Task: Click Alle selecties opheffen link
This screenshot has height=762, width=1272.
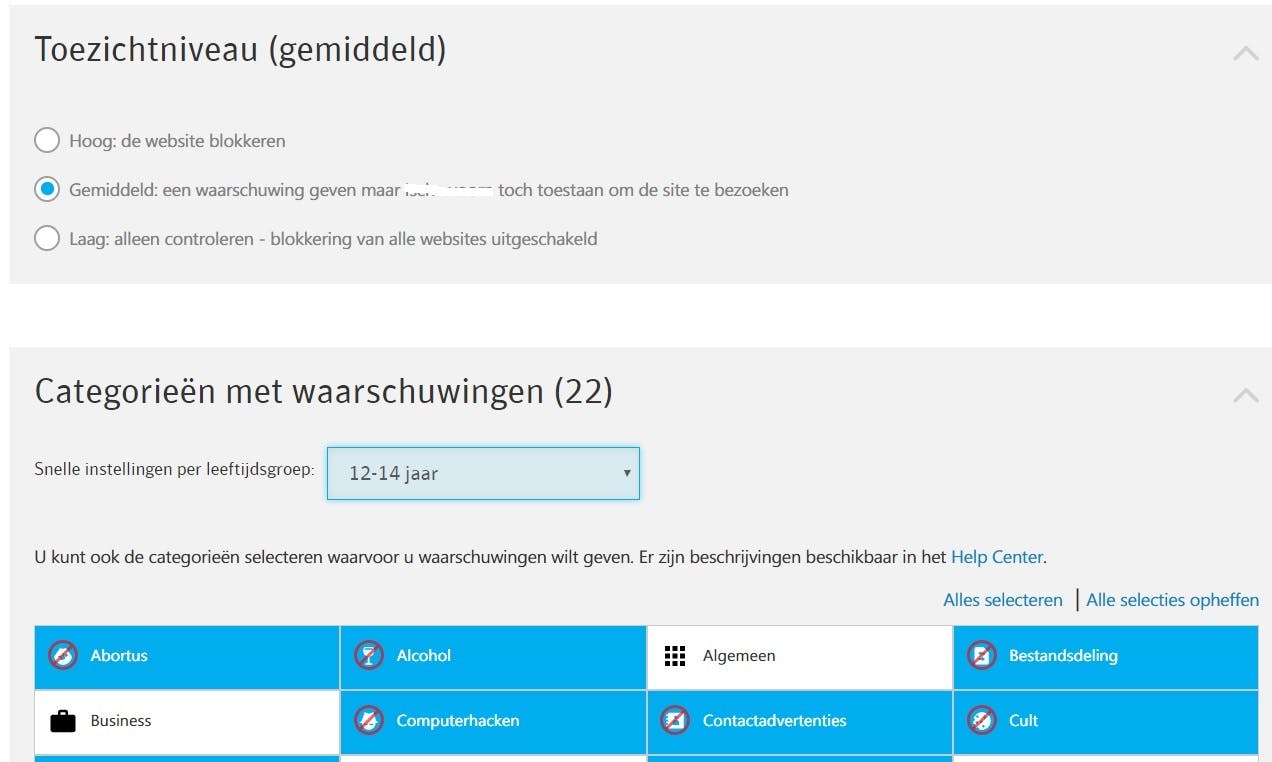Action: [1172, 600]
